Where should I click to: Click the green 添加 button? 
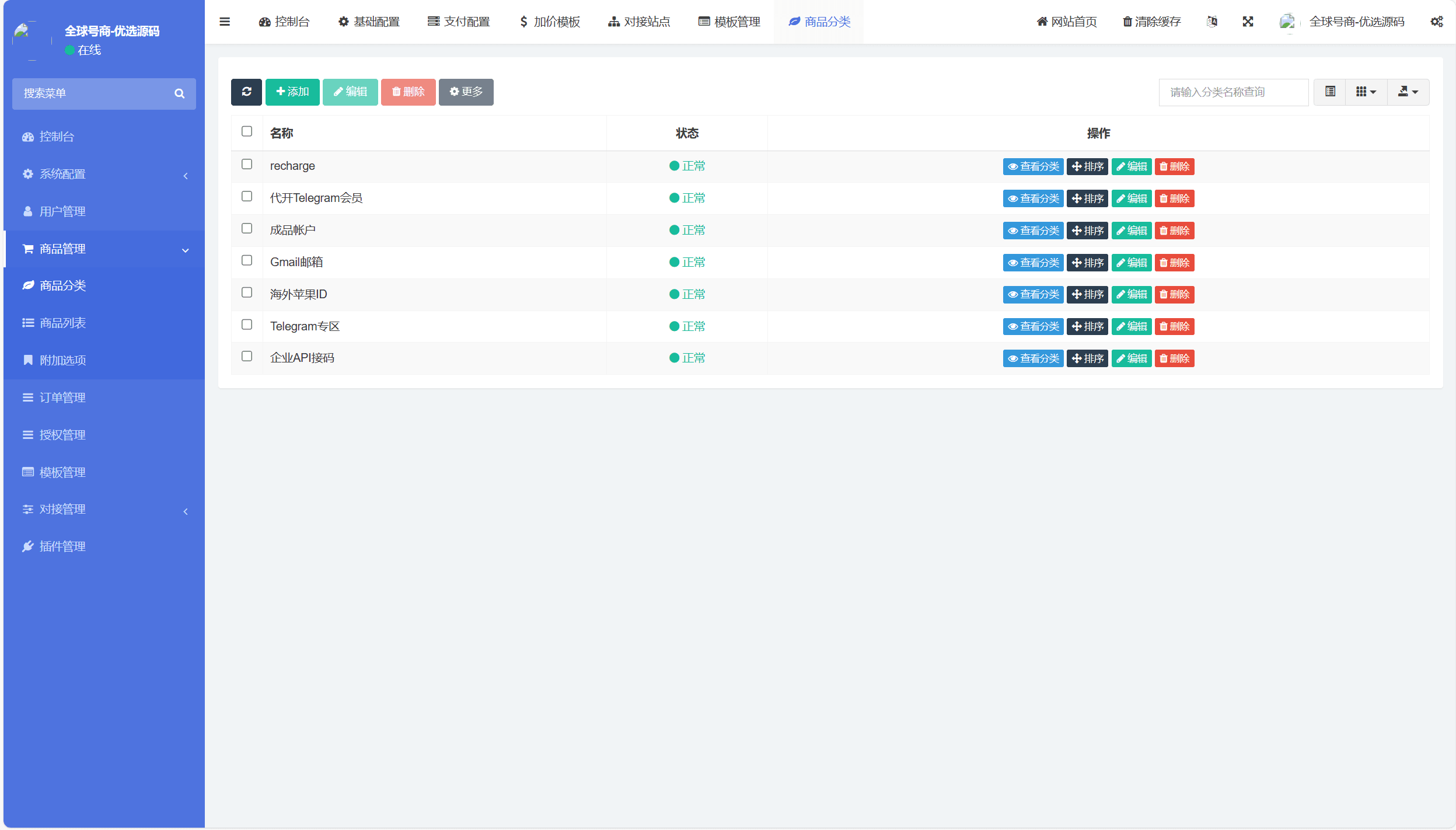click(292, 92)
